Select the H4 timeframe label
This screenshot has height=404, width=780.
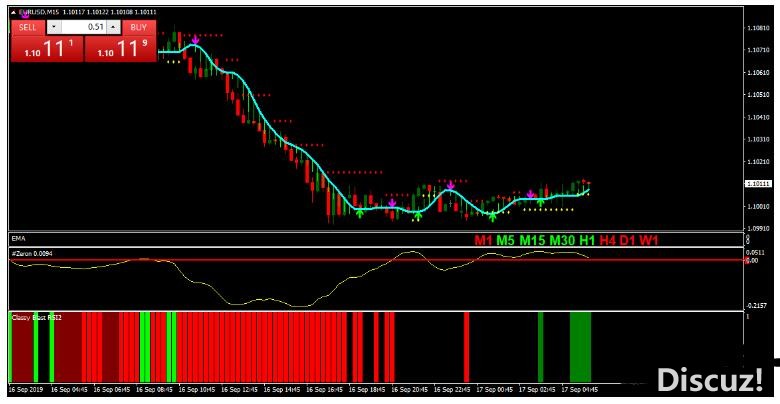(607, 240)
